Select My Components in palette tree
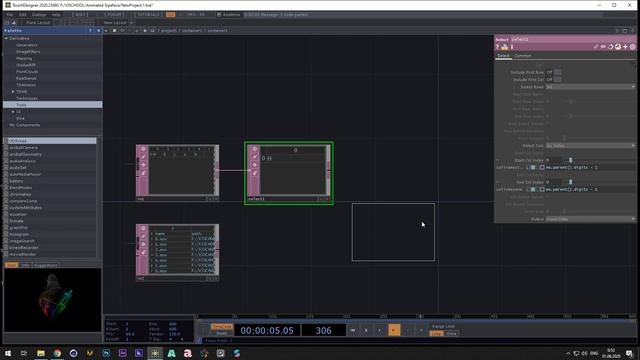 (x=24, y=125)
